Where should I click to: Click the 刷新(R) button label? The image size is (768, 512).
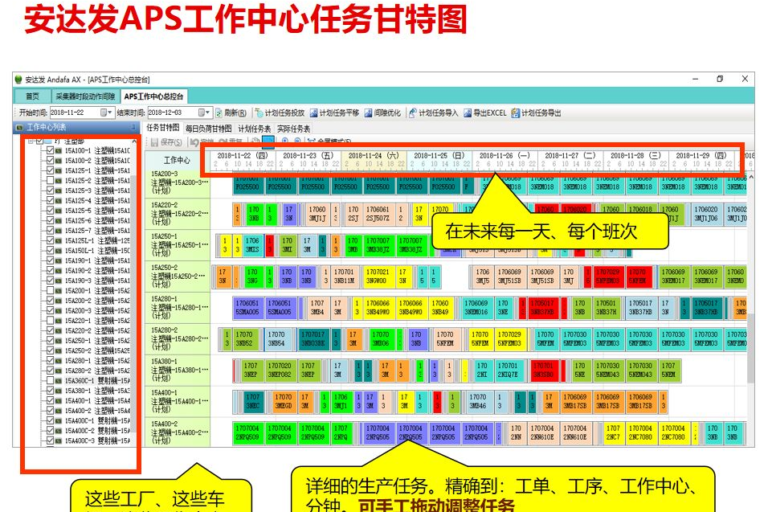236,113
